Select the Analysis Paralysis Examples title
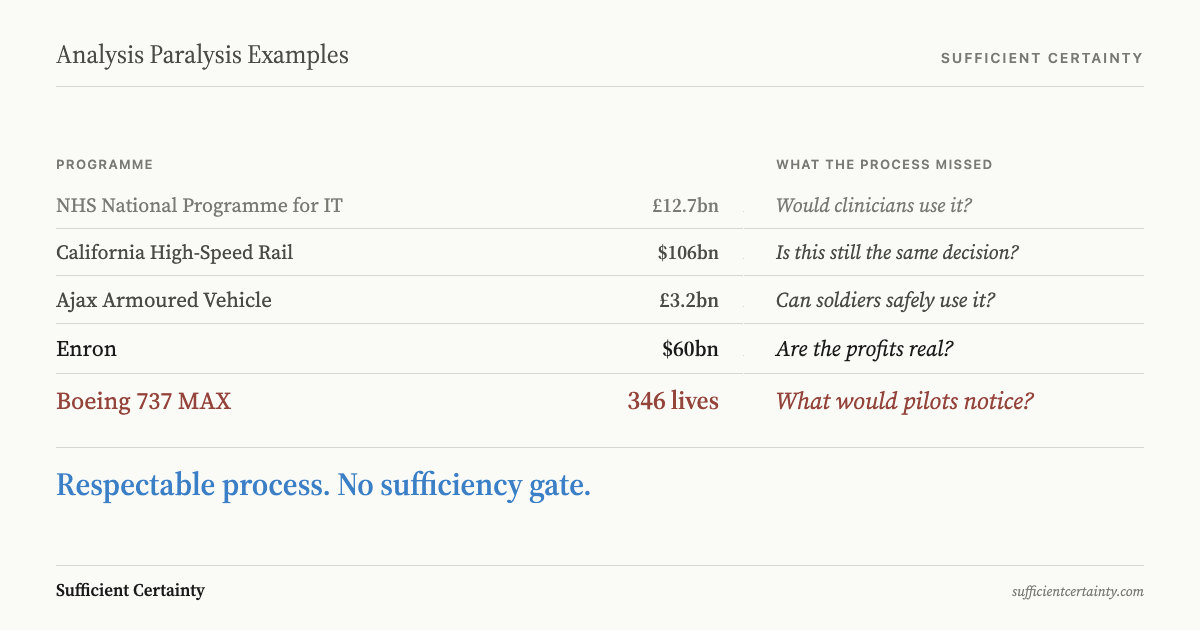The width and height of the screenshot is (1200, 630). click(x=202, y=55)
